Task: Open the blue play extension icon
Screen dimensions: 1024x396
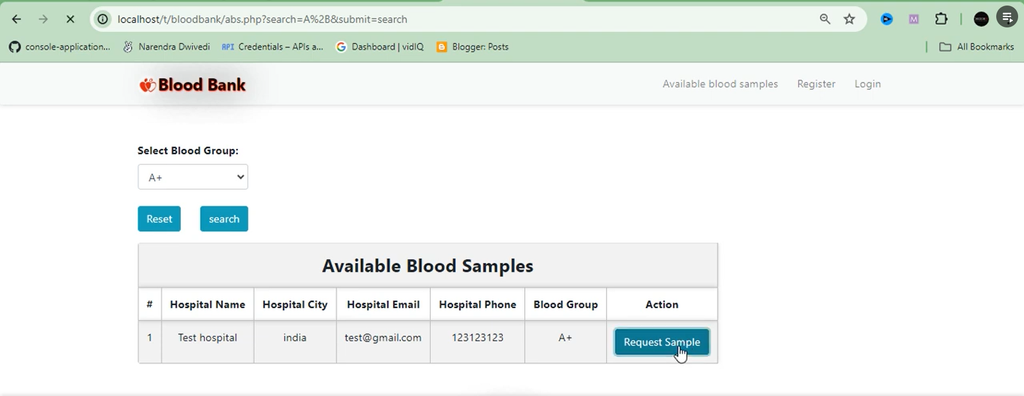Action: (886, 19)
